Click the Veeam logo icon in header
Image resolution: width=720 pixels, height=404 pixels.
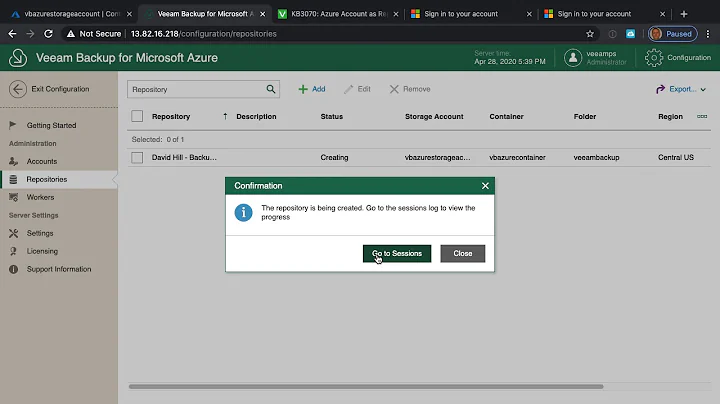point(18,58)
